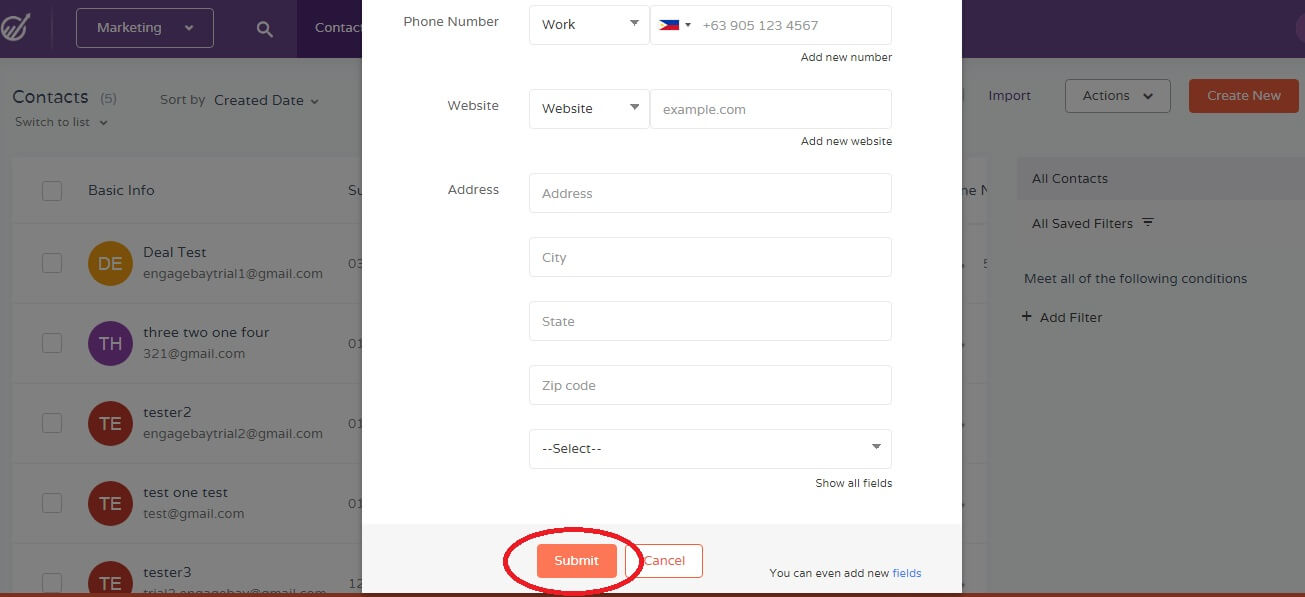Click the TE avatar for tester2
Screen dimensions: 1305x597
(110, 423)
